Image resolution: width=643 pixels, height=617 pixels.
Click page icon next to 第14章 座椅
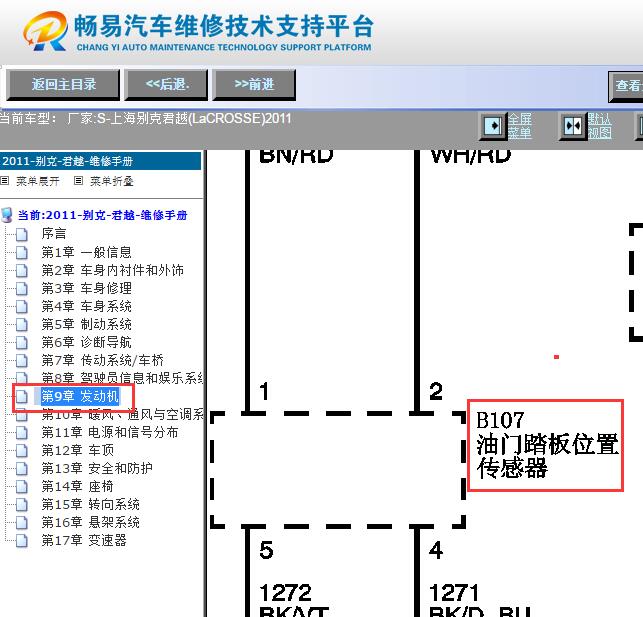(22, 487)
